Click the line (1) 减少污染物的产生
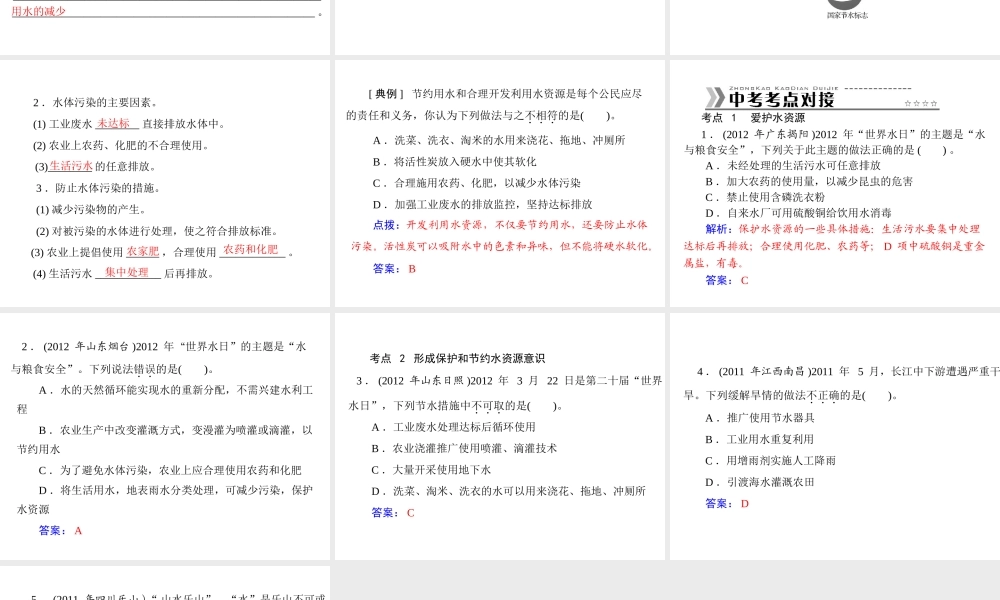 [91, 210]
